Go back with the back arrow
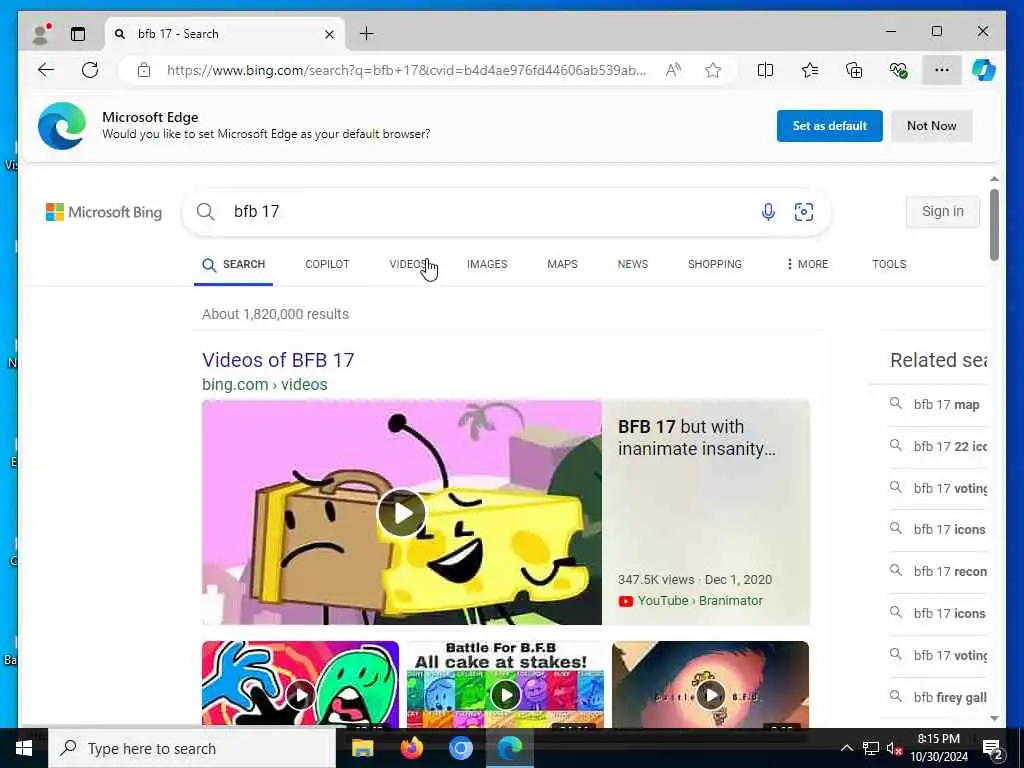Image resolution: width=1024 pixels, height=768 pixels. coord(46,70)
